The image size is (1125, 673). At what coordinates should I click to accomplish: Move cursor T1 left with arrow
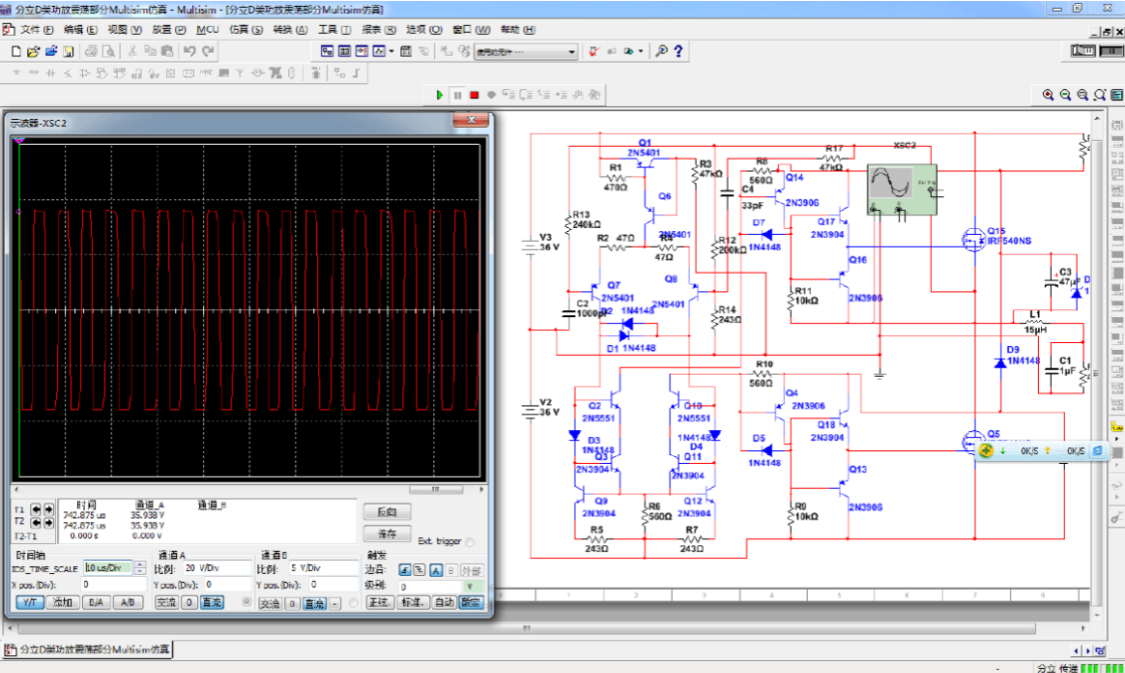tap(35, 509)
